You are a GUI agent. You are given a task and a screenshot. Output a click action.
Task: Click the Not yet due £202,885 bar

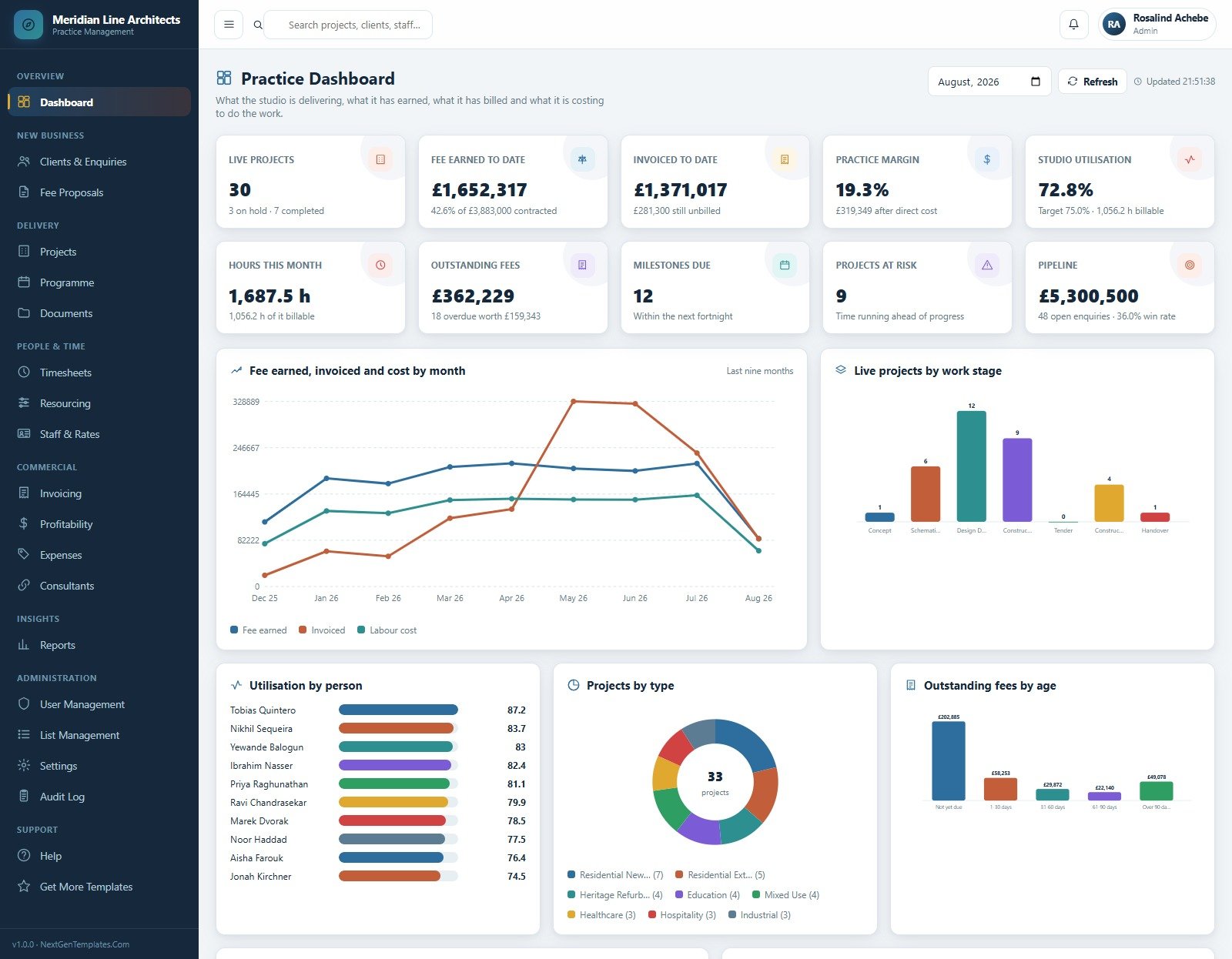949,761
